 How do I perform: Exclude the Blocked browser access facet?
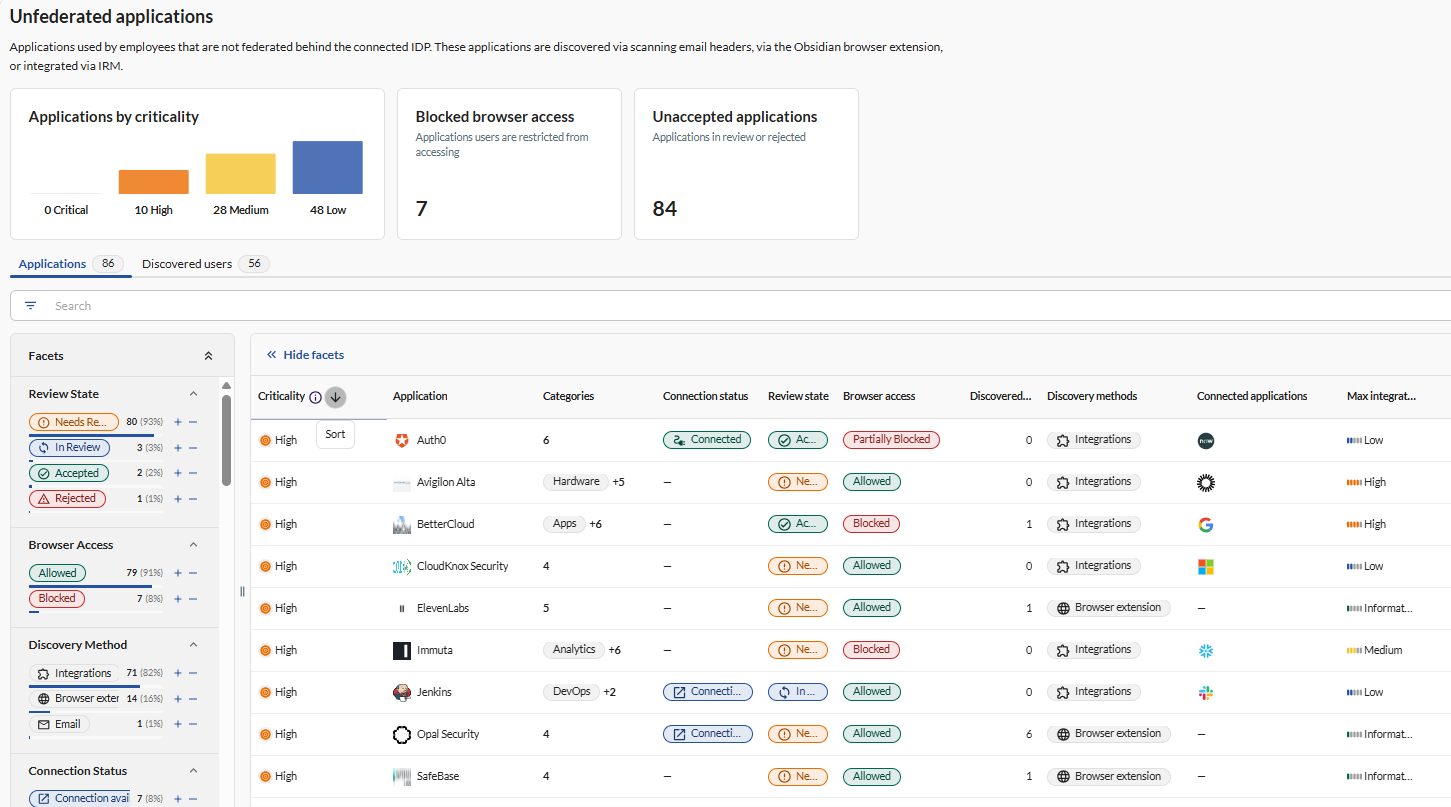click(193, 599)
